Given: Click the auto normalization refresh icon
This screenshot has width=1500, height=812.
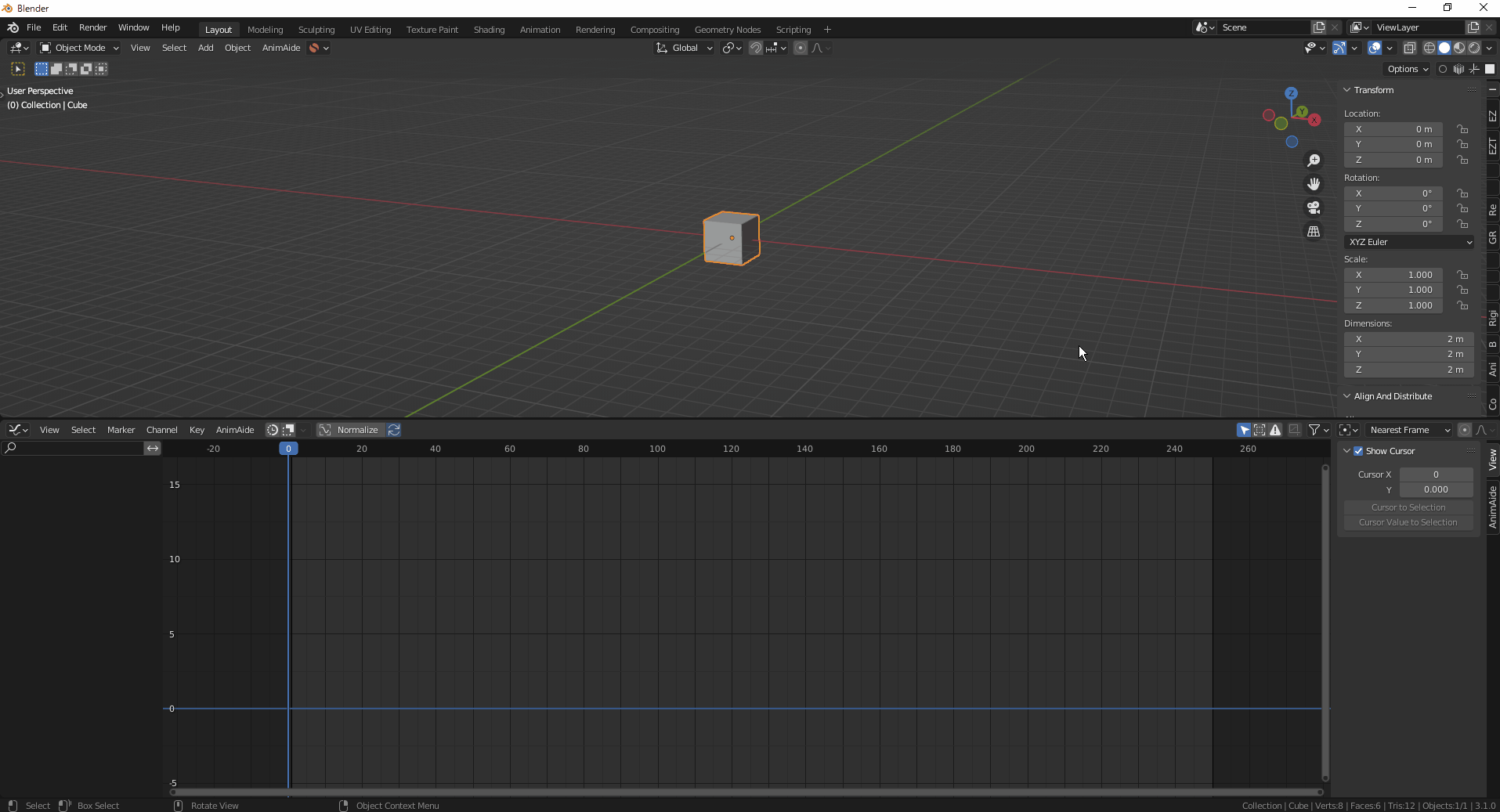Looking at the screenshot, I should click(x=394, y=430).
